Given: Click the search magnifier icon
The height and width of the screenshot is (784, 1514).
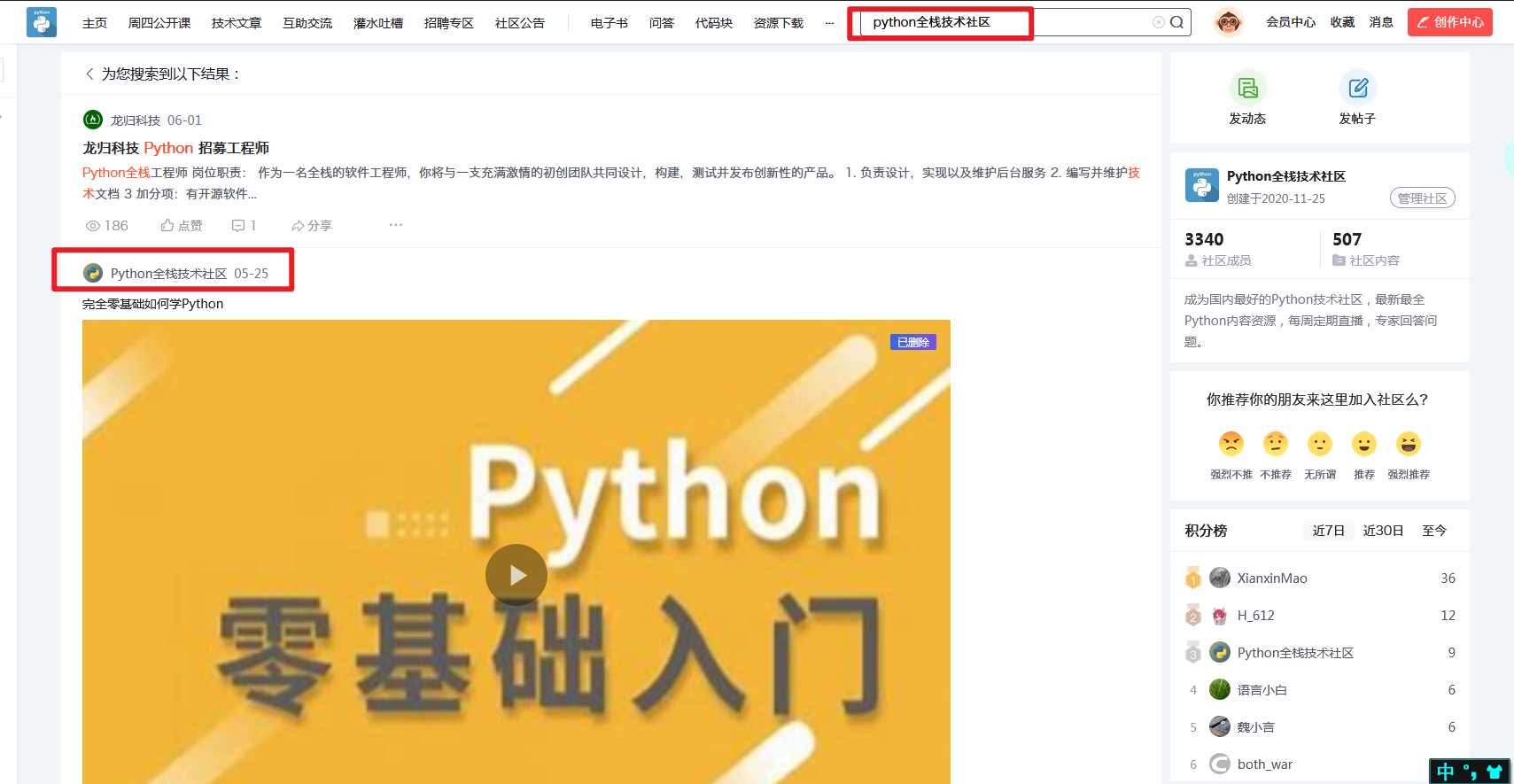Looking at the screenshot, I should click(x=1176, y=22).
